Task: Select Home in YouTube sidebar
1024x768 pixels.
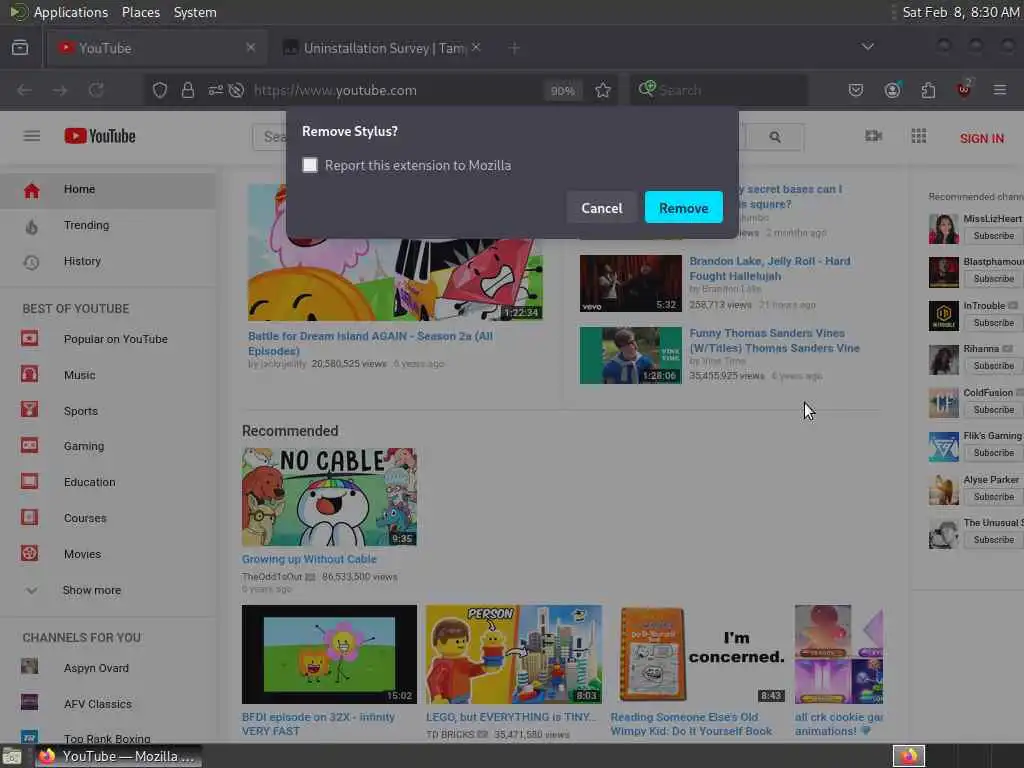Action: coord(108,189)
